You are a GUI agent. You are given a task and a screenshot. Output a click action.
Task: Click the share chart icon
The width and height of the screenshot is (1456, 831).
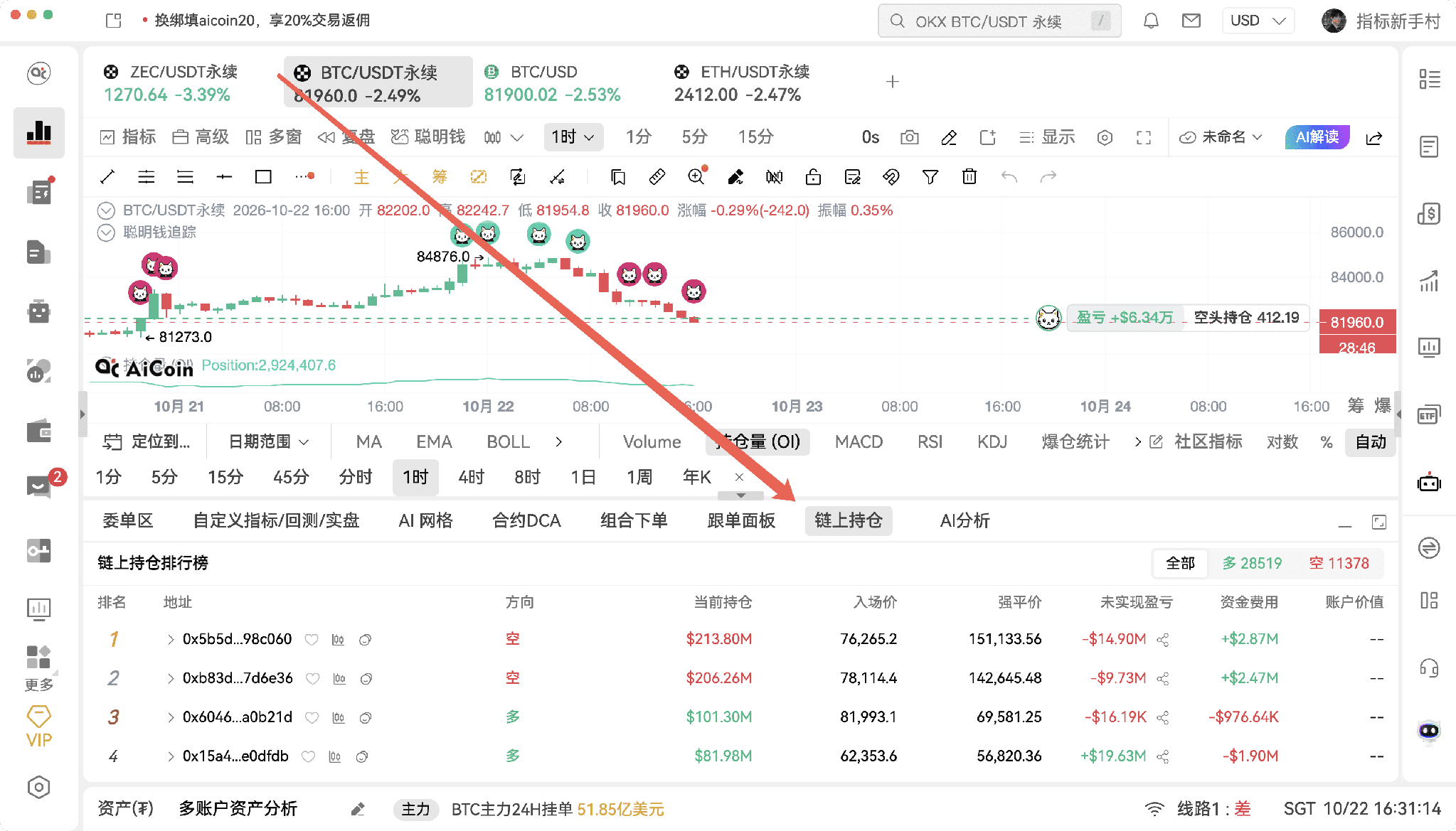tap(1374, 137)
